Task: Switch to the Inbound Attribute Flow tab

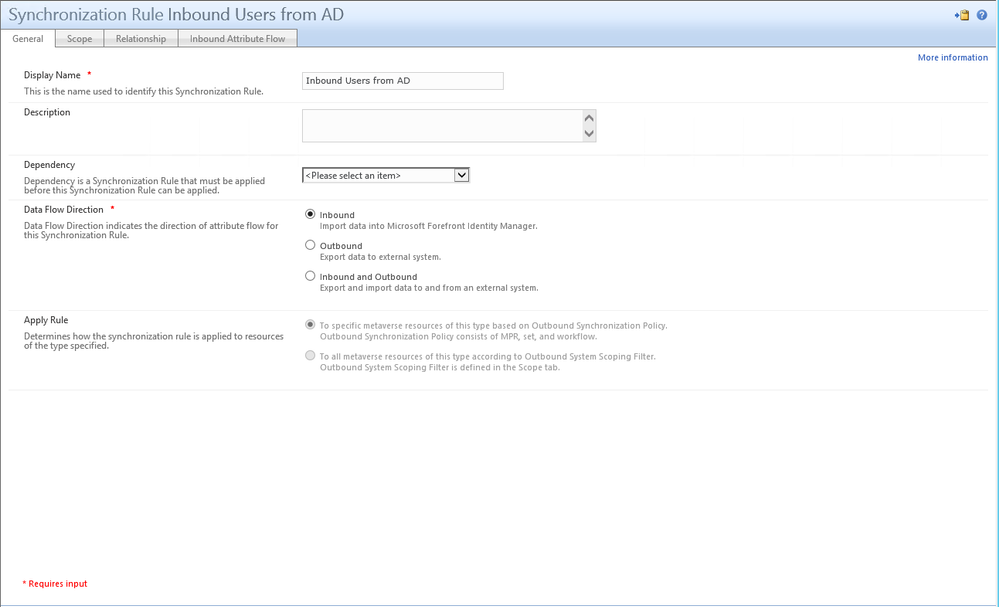Action: tap(237, 38)
